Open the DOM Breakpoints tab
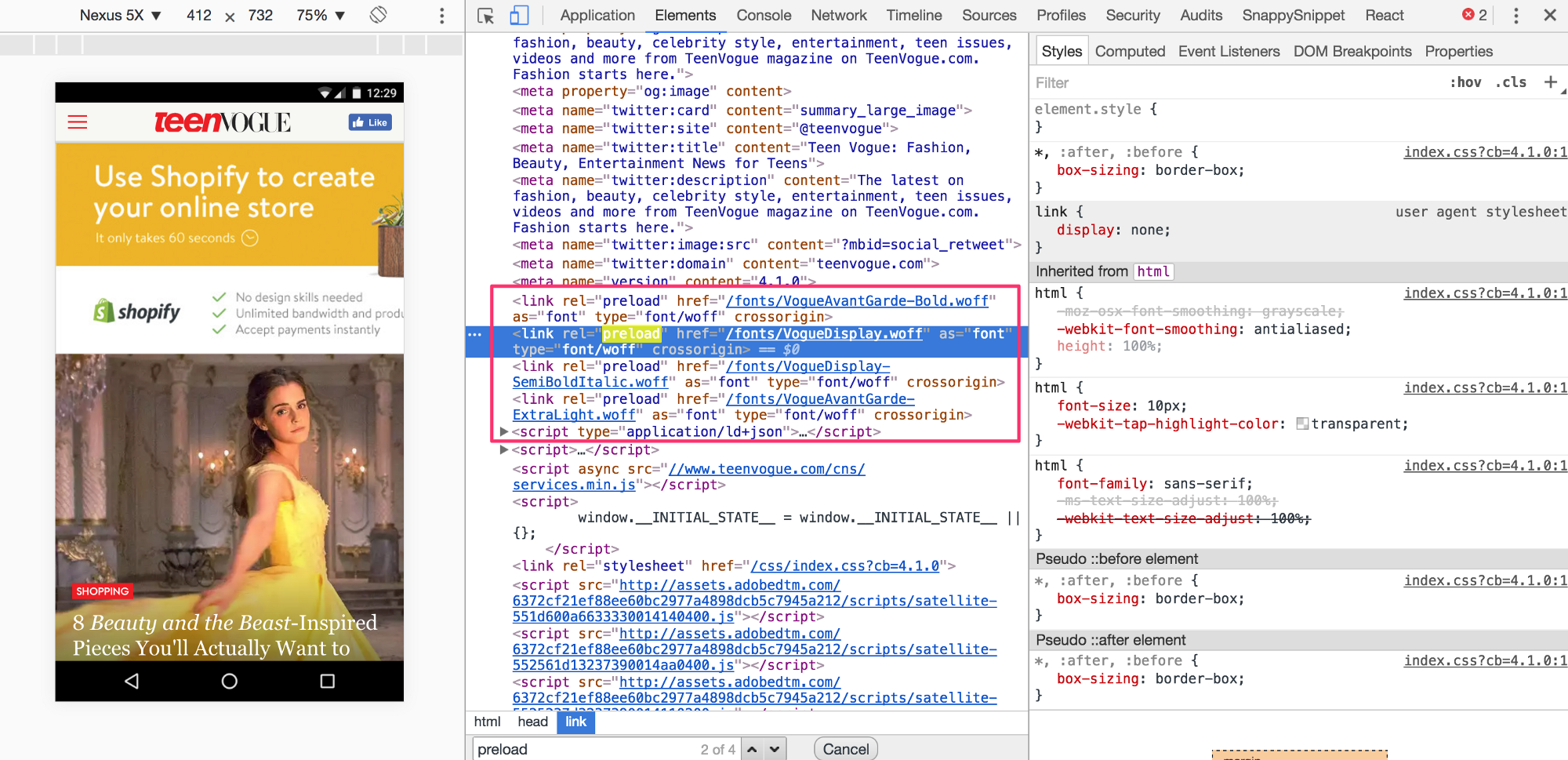This screenshot has width=1568, height=760. pyautogui.click(x=1352, y=52)
